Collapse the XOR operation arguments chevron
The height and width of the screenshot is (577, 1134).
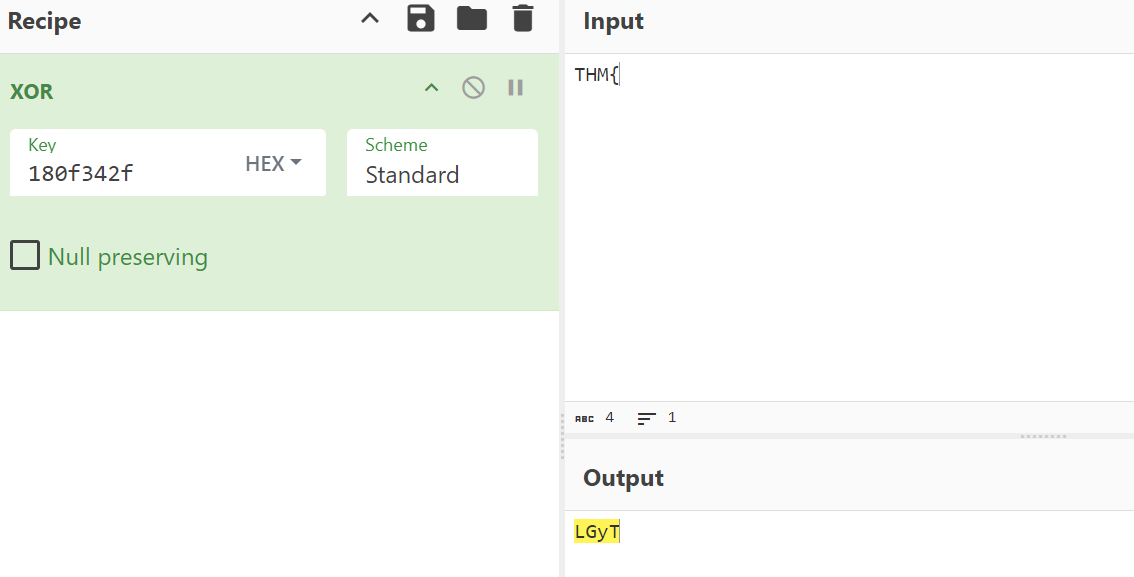432,88
